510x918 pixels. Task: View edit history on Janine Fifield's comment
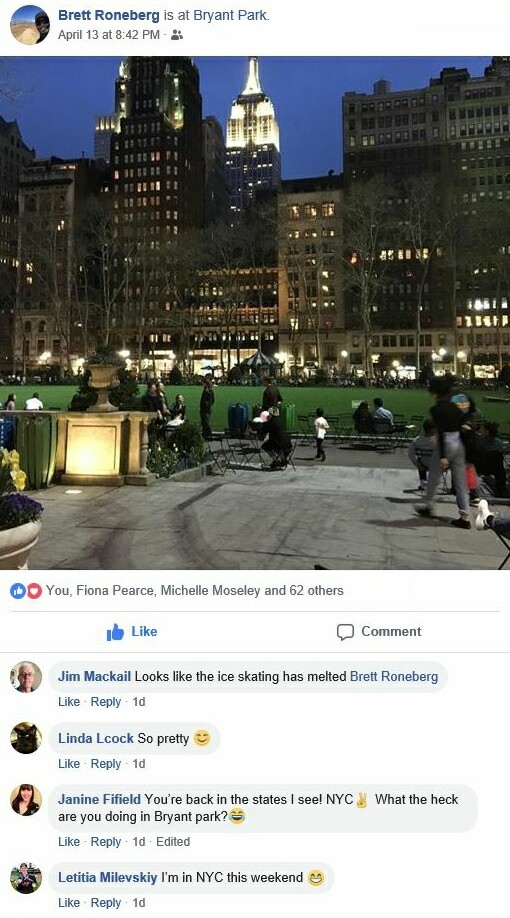pyautogui.click(x=173, y=841)
